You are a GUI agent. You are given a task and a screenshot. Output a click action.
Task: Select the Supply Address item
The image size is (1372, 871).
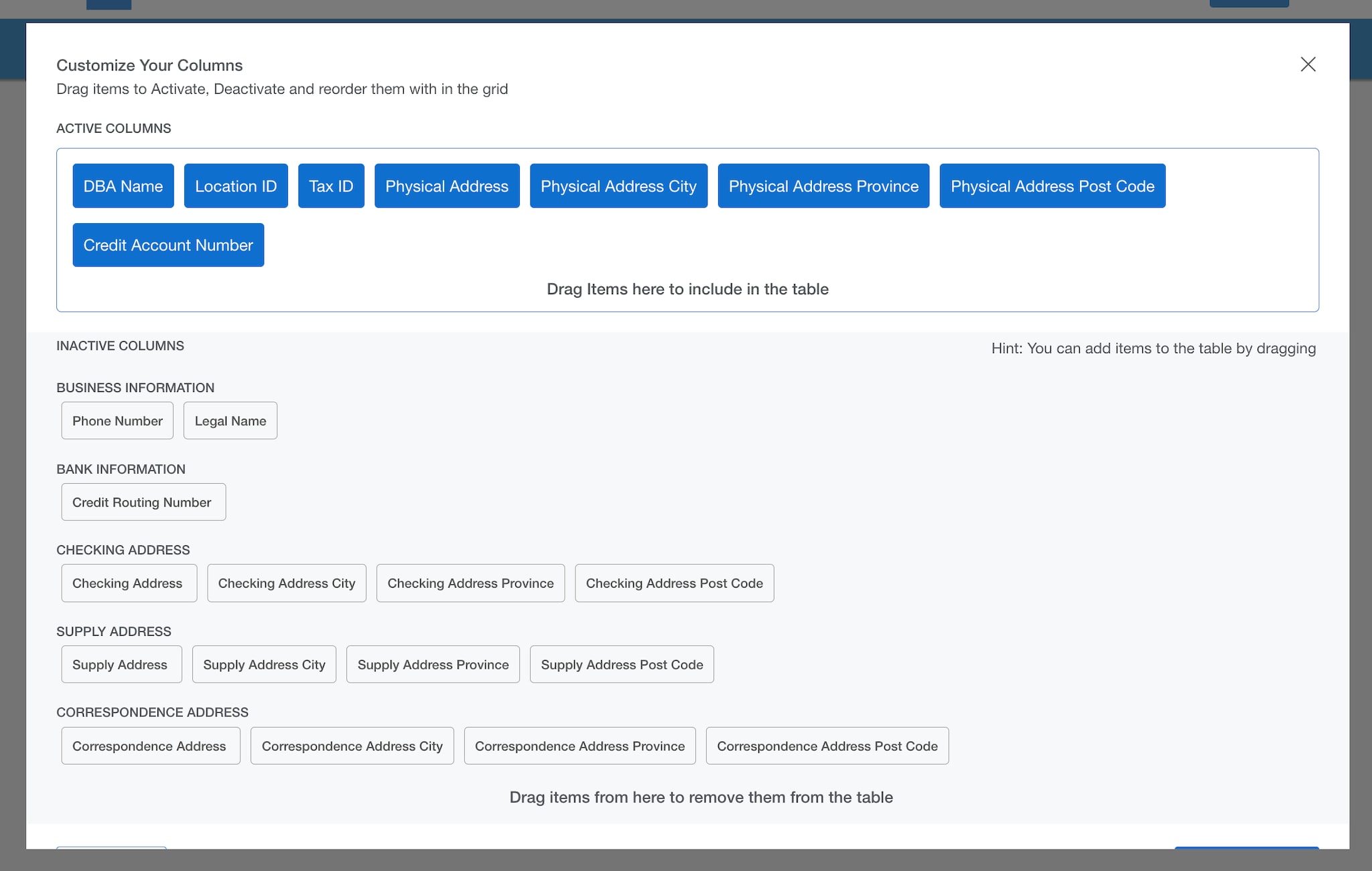(121, 664)
